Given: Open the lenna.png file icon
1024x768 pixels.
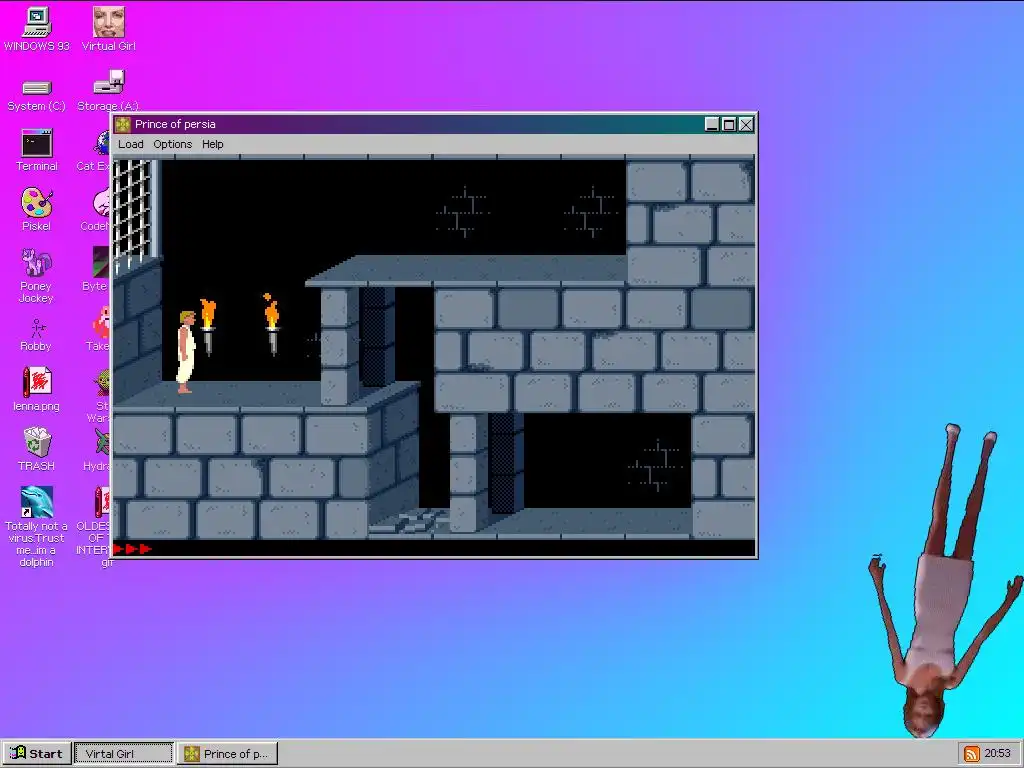Looking at the screenshot, I should tap(37, 389).
